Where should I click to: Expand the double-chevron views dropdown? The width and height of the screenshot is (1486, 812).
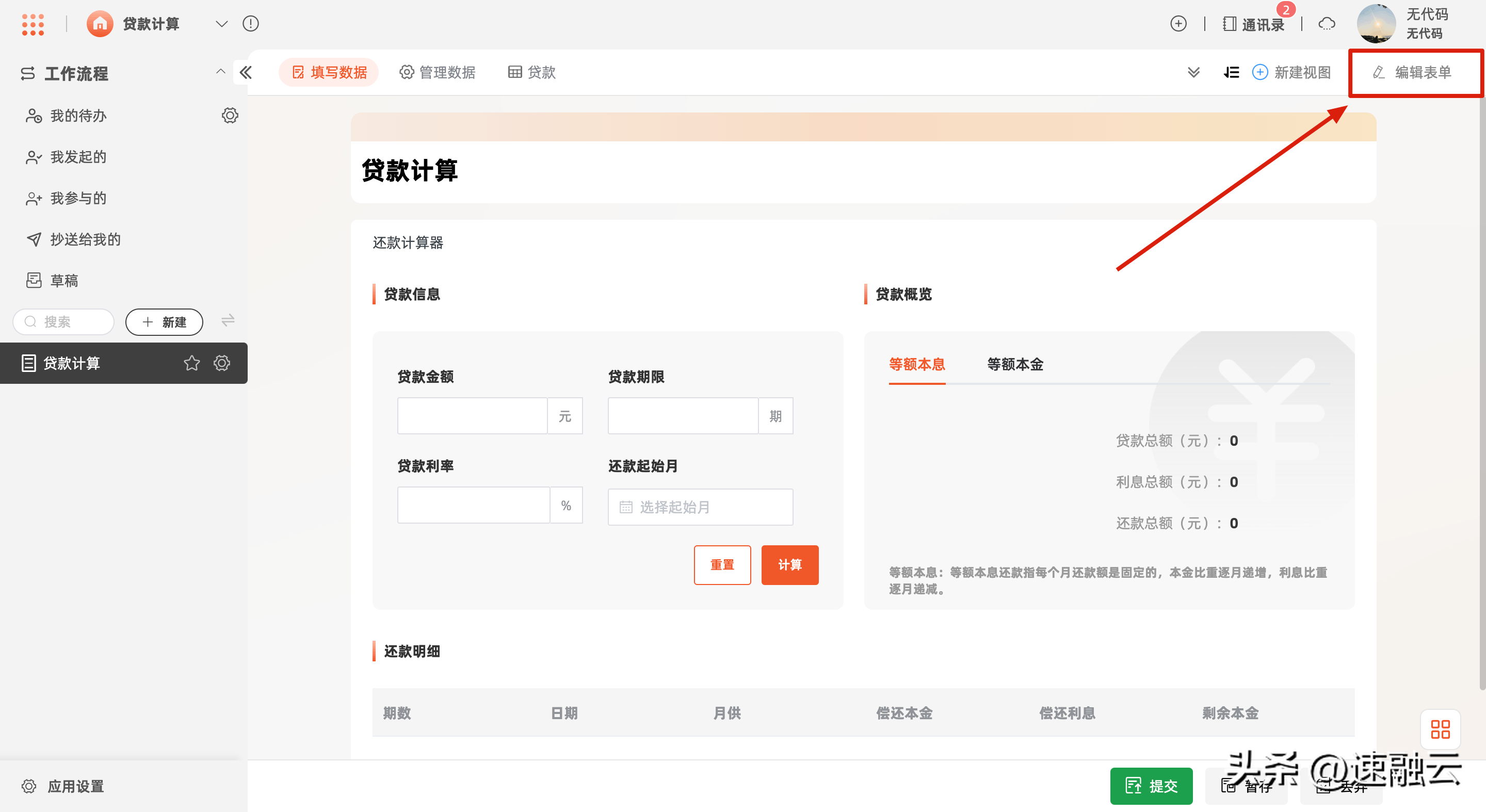(x=1193, y=72)
